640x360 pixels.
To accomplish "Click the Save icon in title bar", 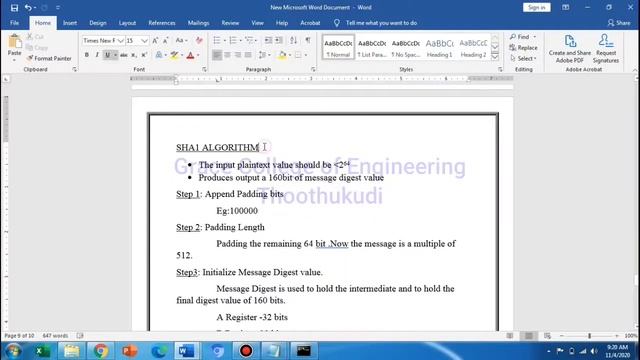I will click(x=14, y=8).
